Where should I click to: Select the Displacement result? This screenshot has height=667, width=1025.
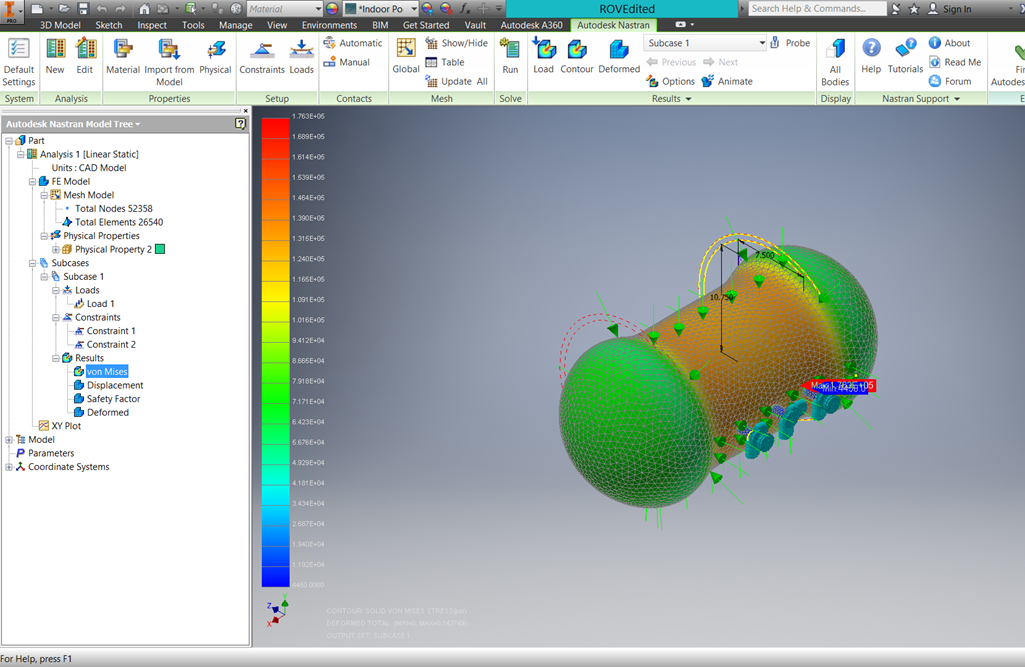115,385
